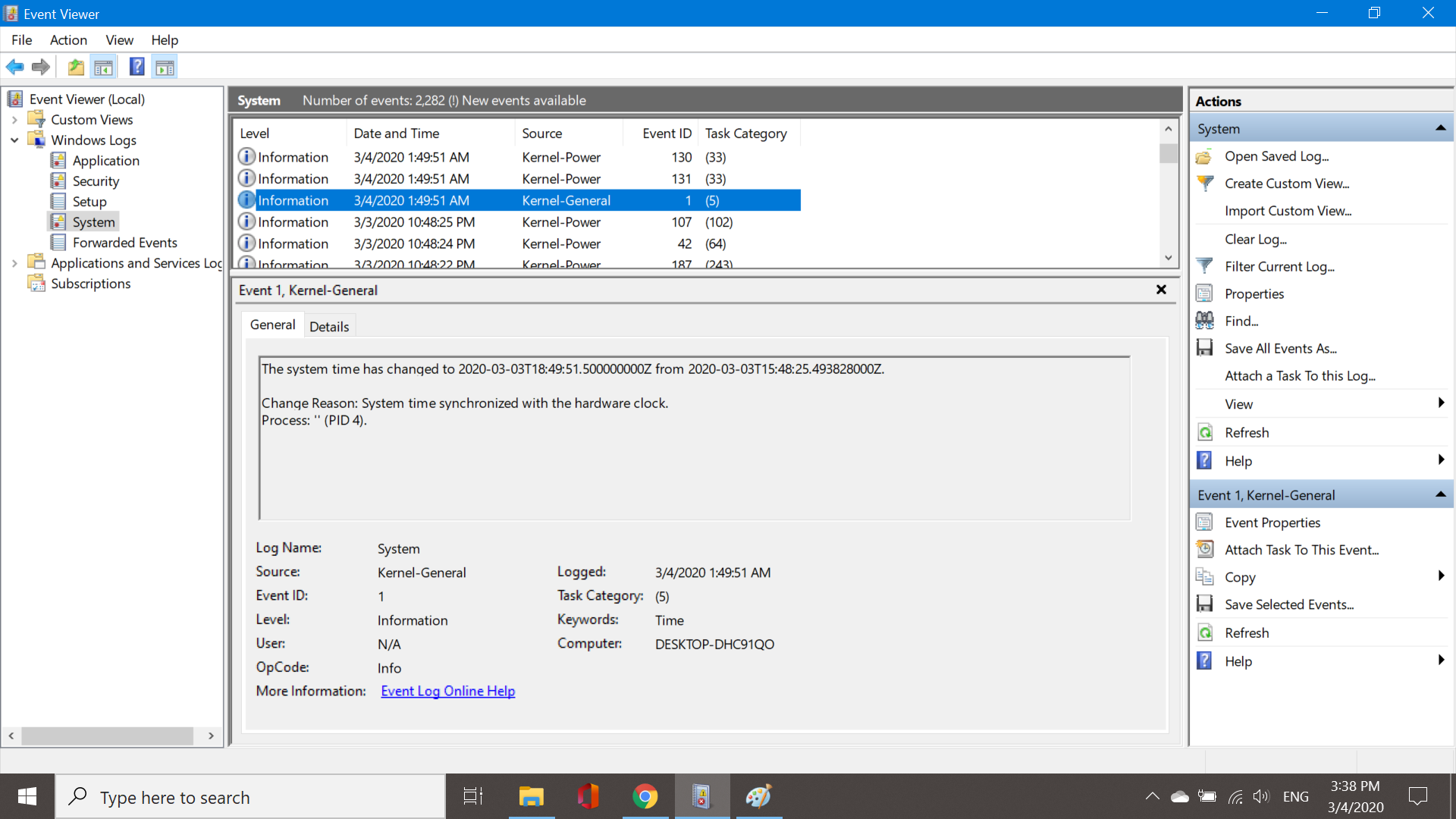Screen dimensions: 1456x819
Task: Open File Explorer from the taskbar
Action: coord(531,796)
